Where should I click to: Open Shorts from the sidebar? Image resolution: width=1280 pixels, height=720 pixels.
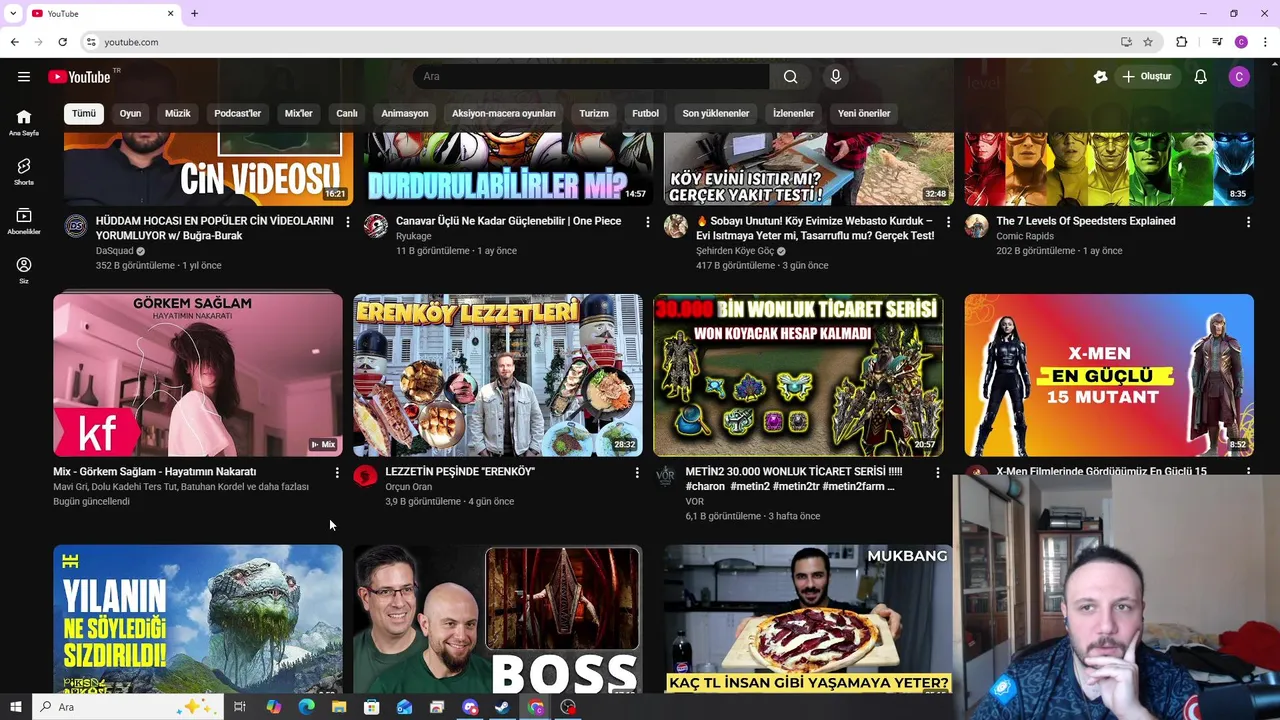pos(24,171)
